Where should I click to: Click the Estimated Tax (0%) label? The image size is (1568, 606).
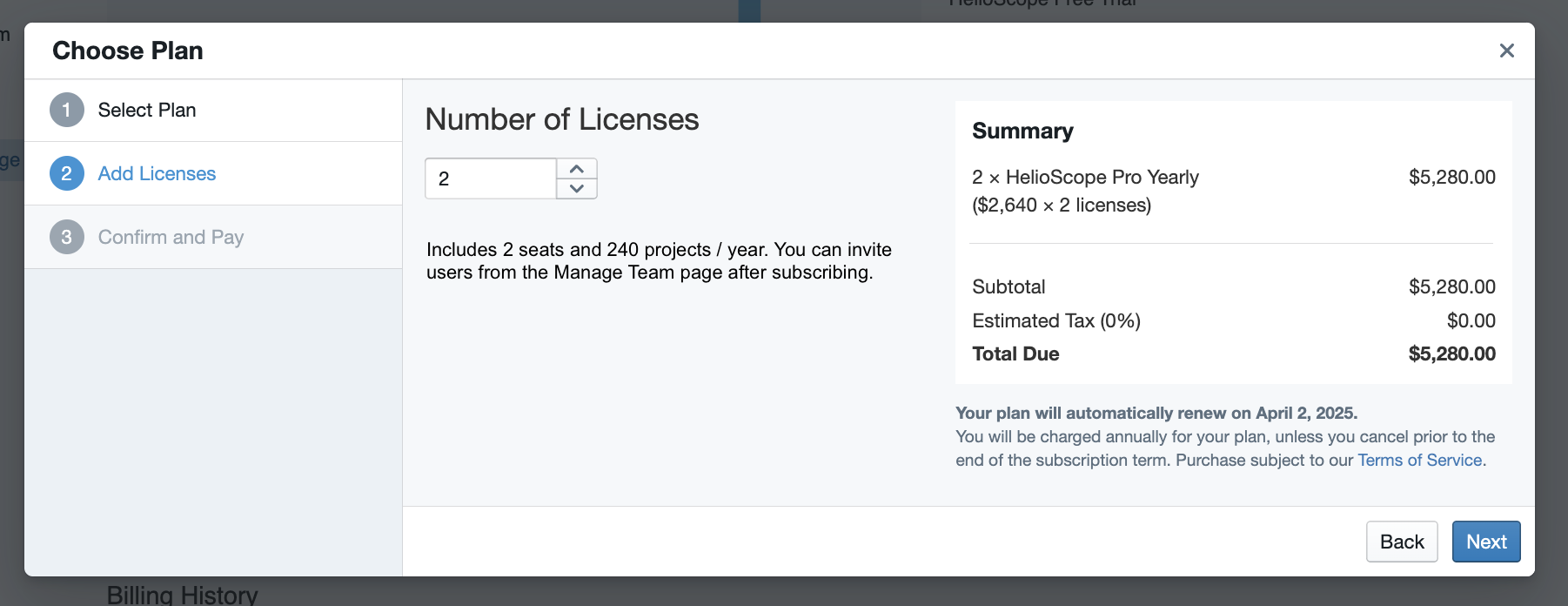click(x=1056, y=320)
